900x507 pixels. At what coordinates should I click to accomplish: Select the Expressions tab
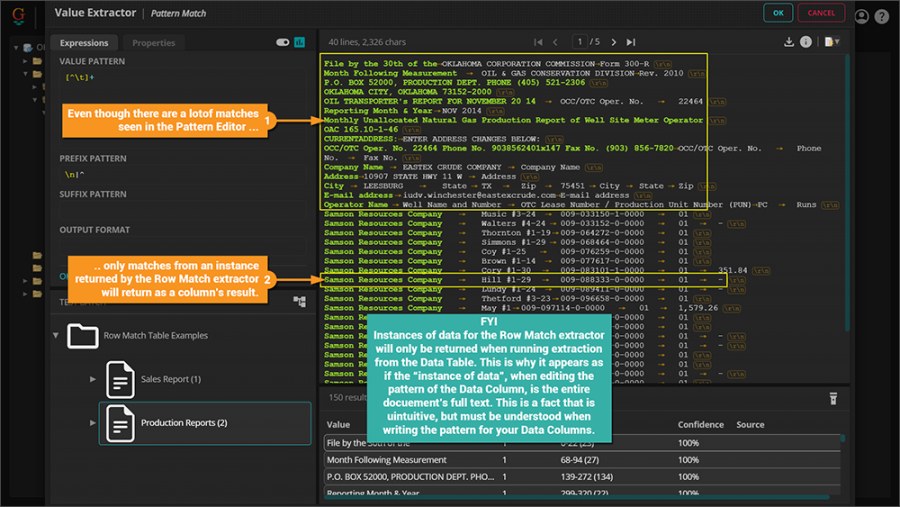tap(84, 43)
